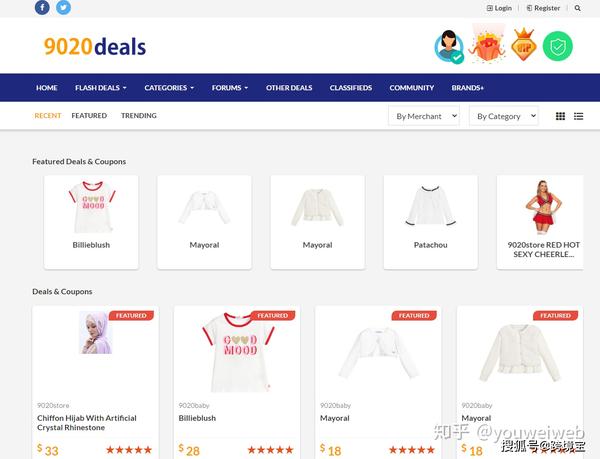The height and width of the screenshot is (459, 600).
Task: Open the By Merchant dropdown
Action: [424, 116]
